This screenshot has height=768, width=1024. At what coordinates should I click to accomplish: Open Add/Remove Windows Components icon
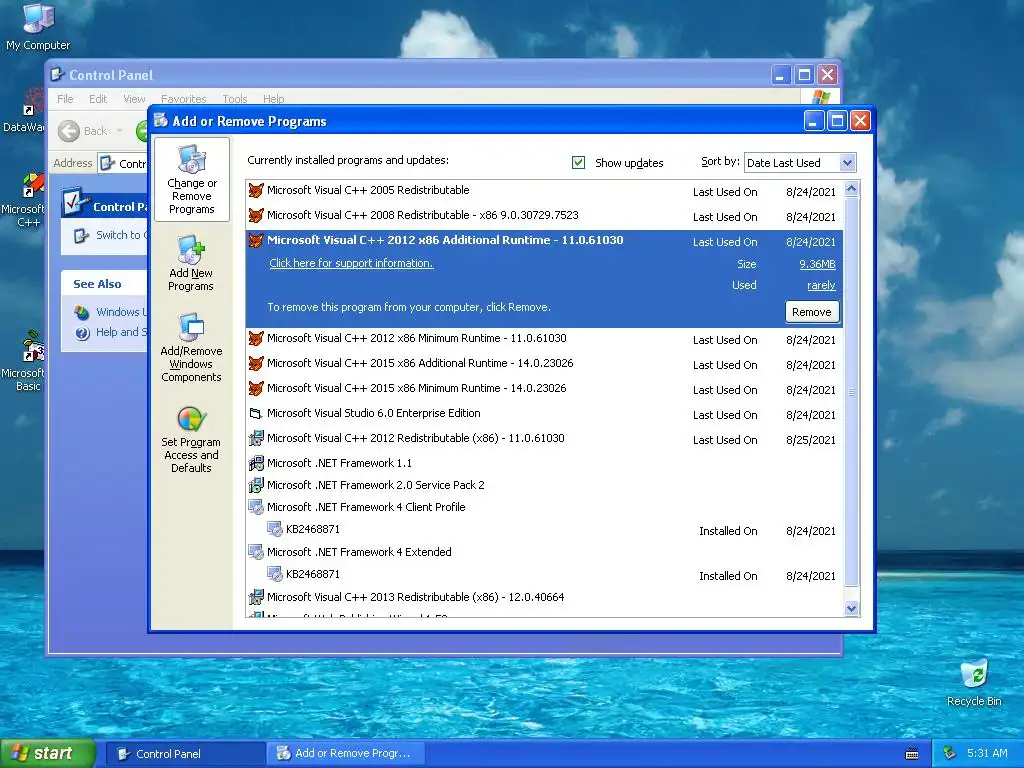(191, 328)
